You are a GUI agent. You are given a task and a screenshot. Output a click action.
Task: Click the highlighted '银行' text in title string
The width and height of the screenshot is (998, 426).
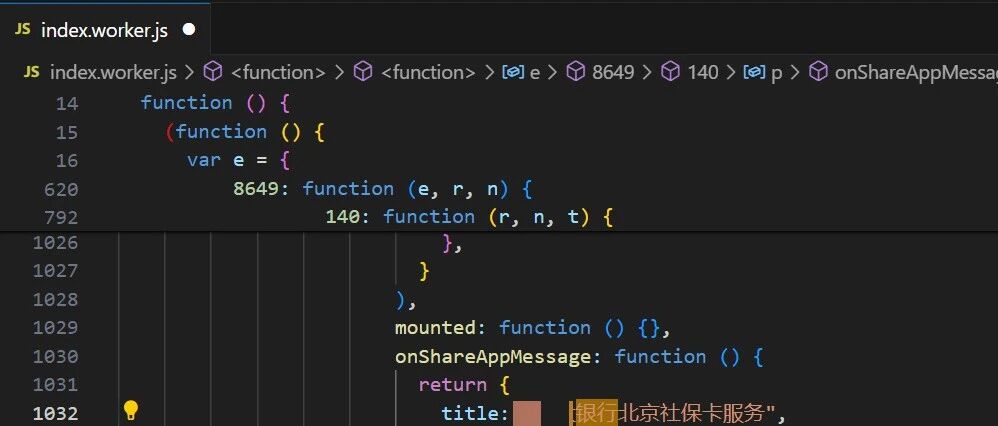point(597,413)
